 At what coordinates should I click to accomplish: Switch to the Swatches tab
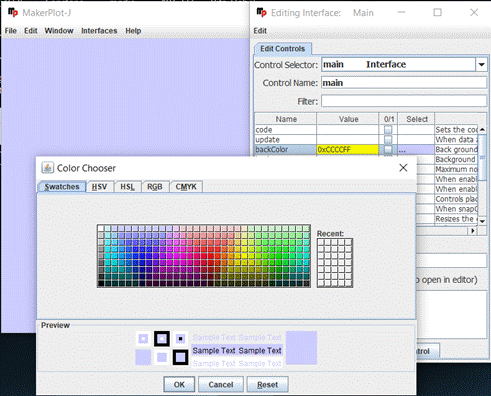62,187
